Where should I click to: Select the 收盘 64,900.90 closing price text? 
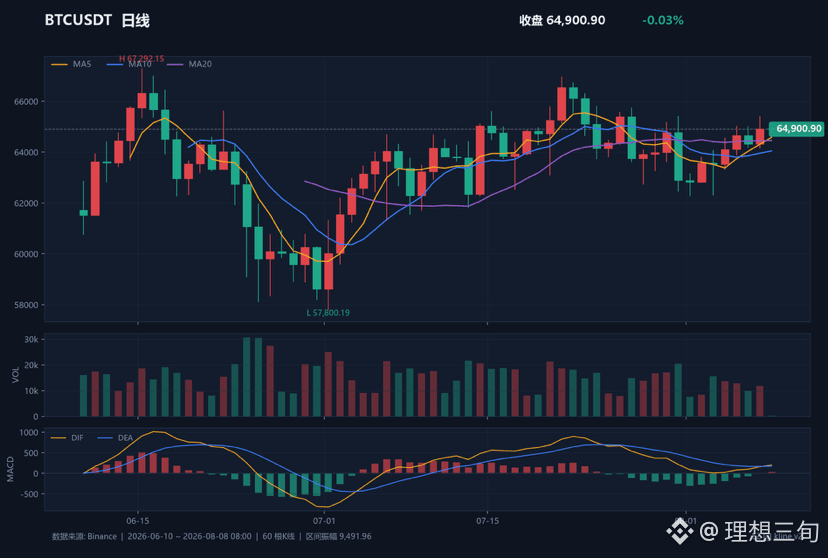coord(562,21)
